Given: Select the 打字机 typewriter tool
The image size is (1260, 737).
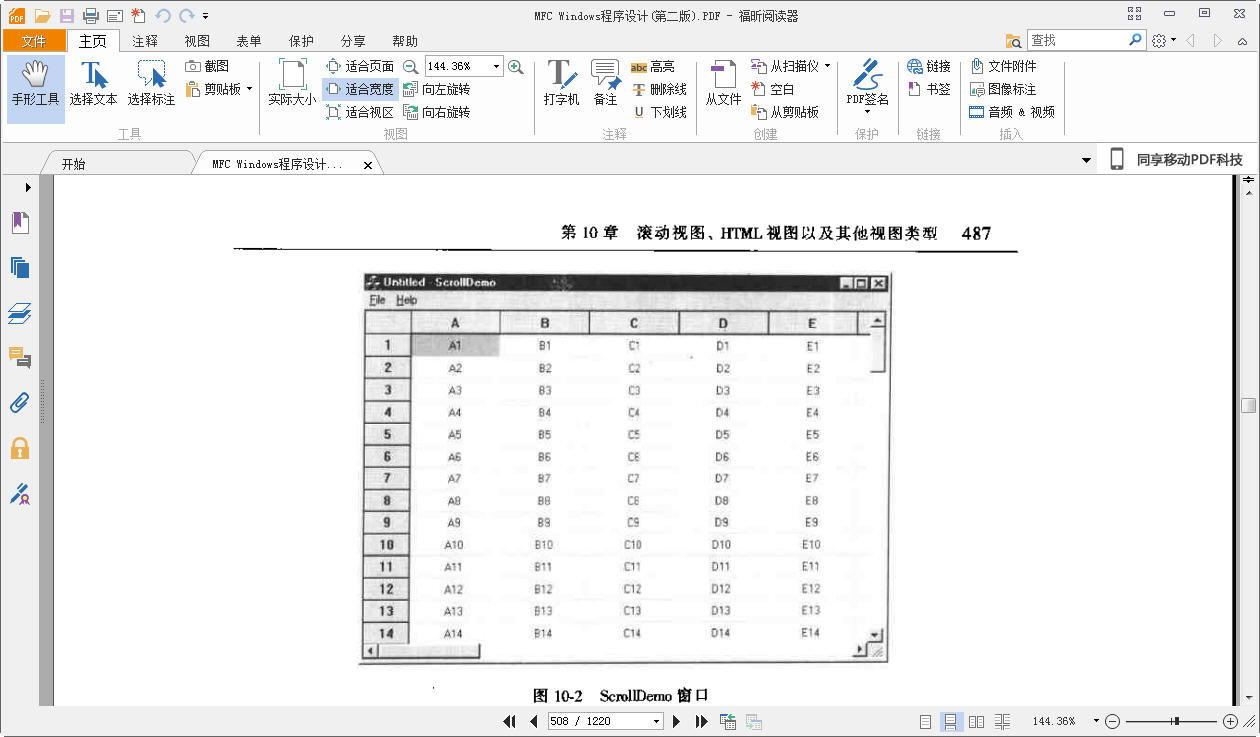Looking at the screenshot, I should pyautogui.click(x=561, y=85).
